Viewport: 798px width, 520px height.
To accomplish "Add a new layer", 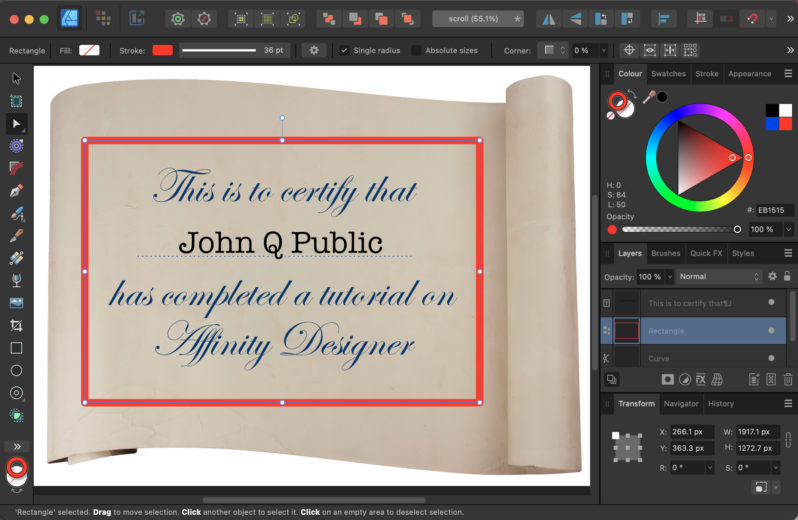I will click(754, 379).
